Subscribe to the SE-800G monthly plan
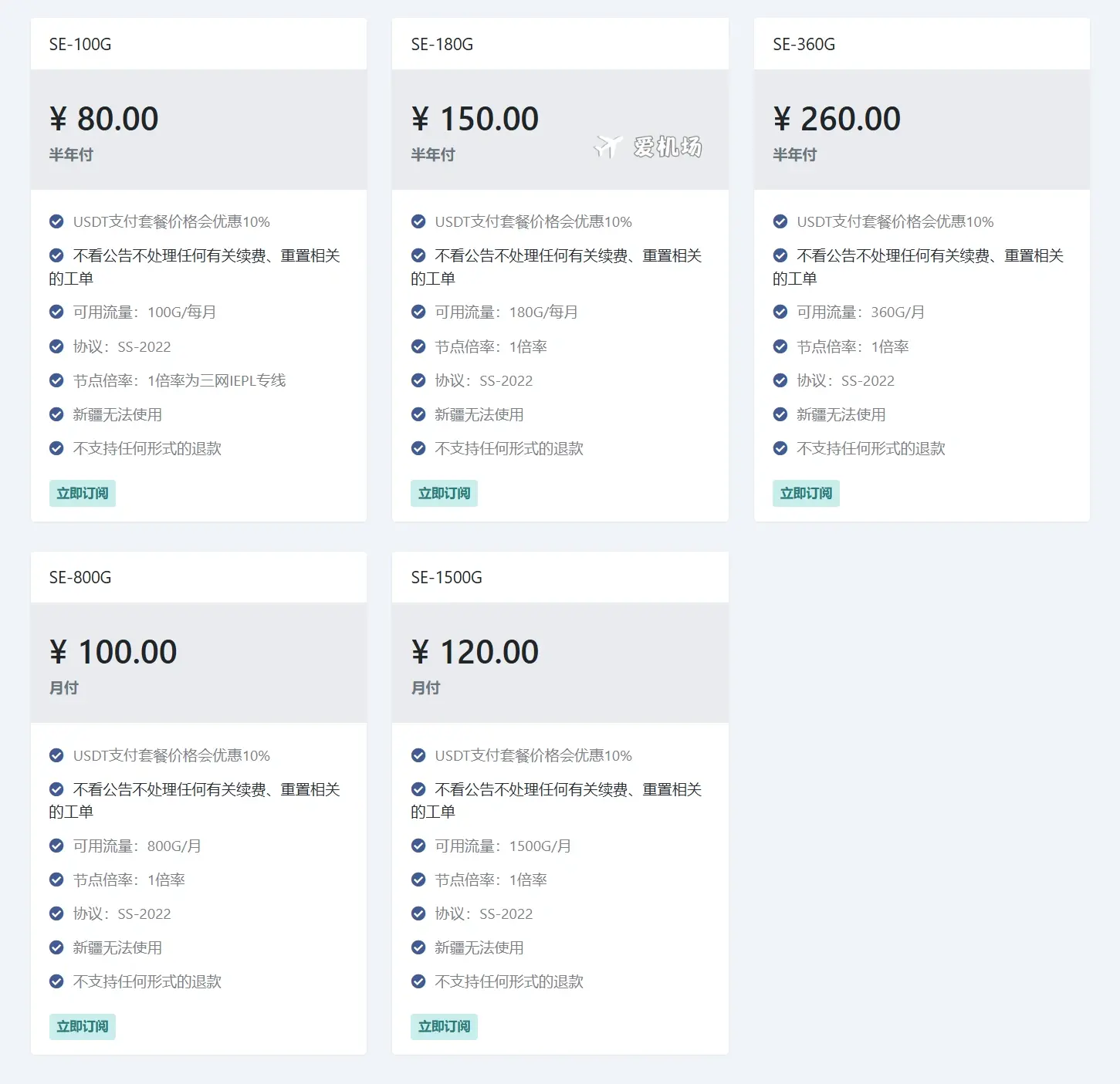1120x1084 pixels. click(83, 1027)
